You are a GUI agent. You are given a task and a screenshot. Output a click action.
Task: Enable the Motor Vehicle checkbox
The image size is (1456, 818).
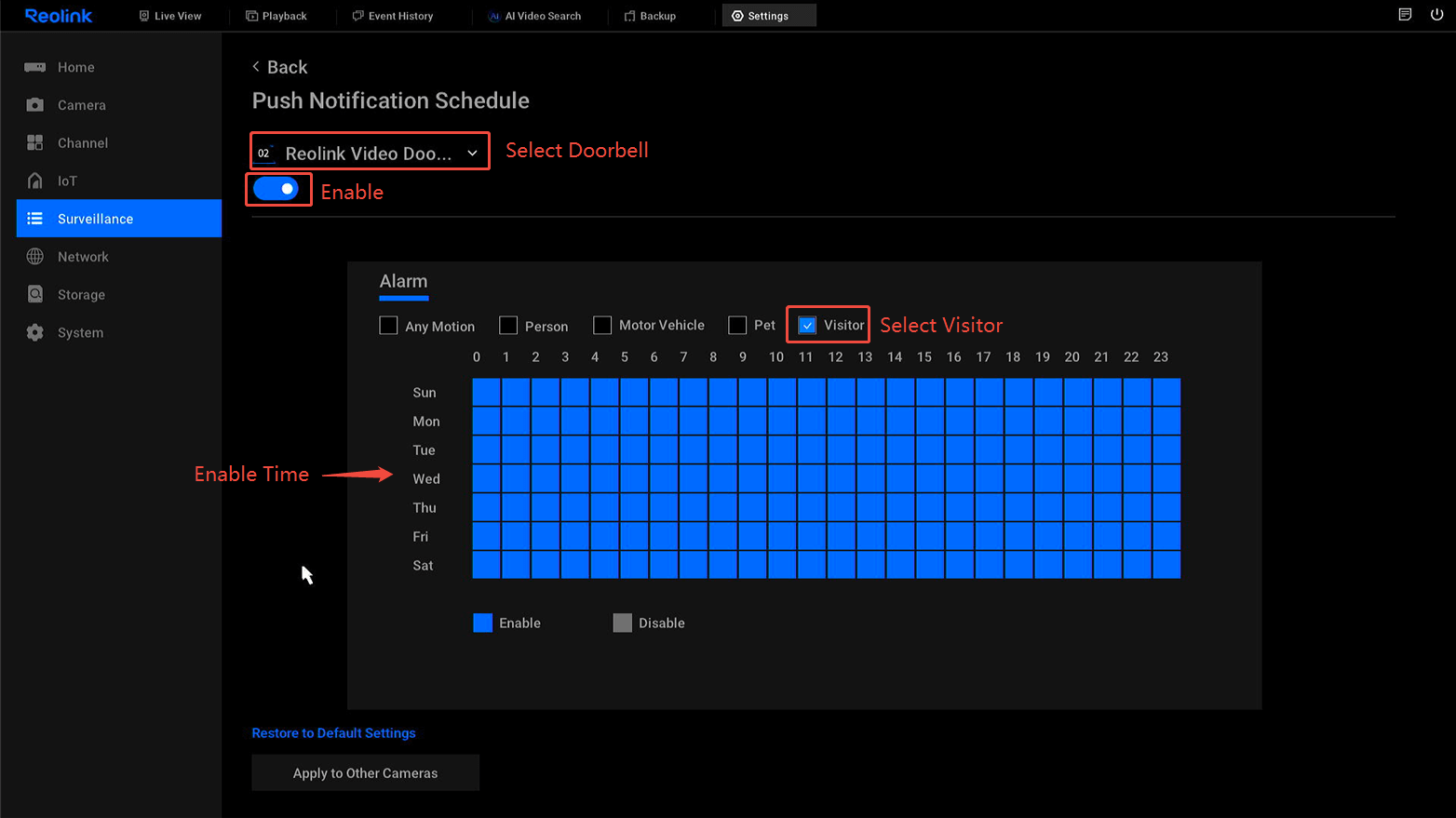click(602, 325)
